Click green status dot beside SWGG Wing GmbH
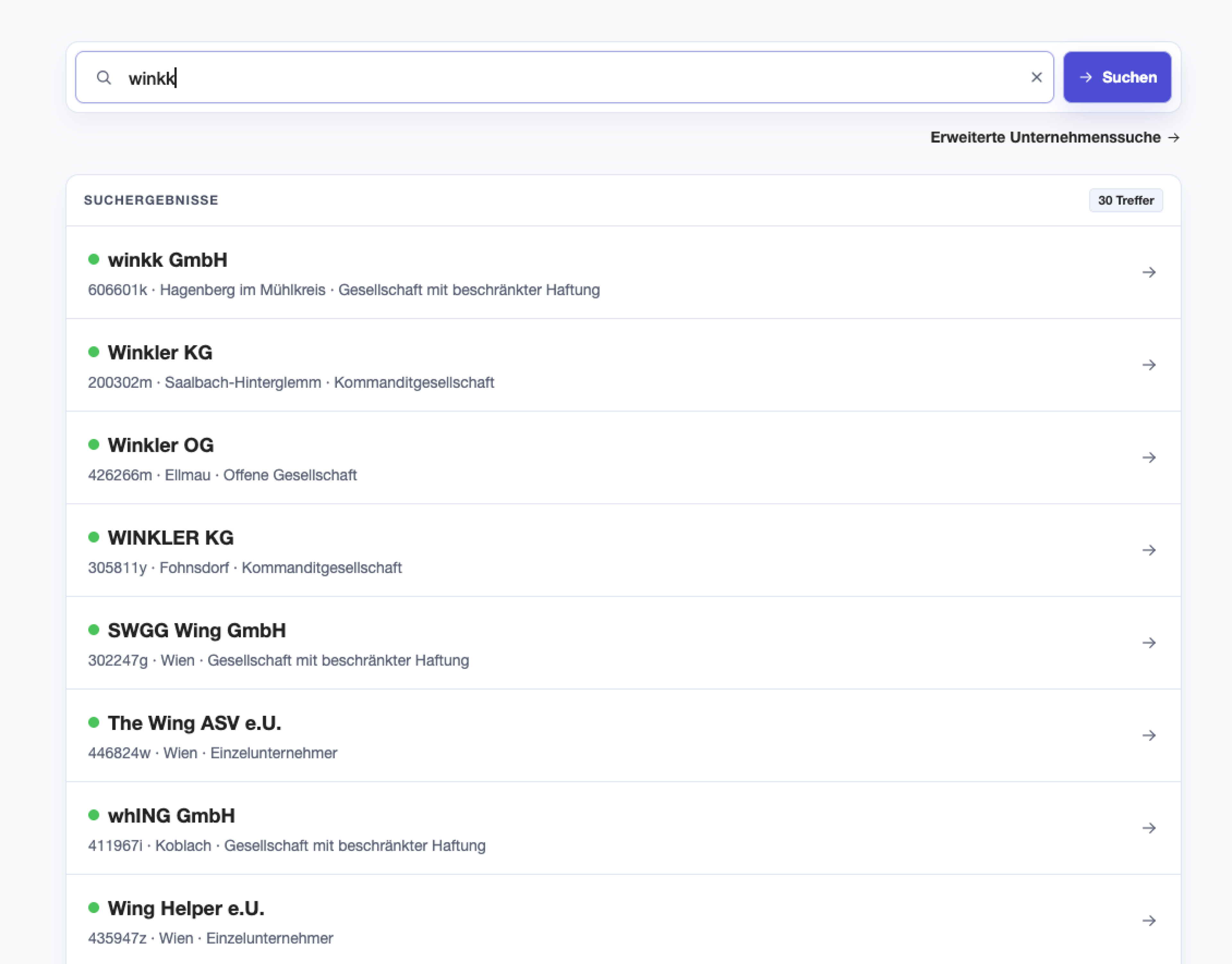 tap(94, 630)
